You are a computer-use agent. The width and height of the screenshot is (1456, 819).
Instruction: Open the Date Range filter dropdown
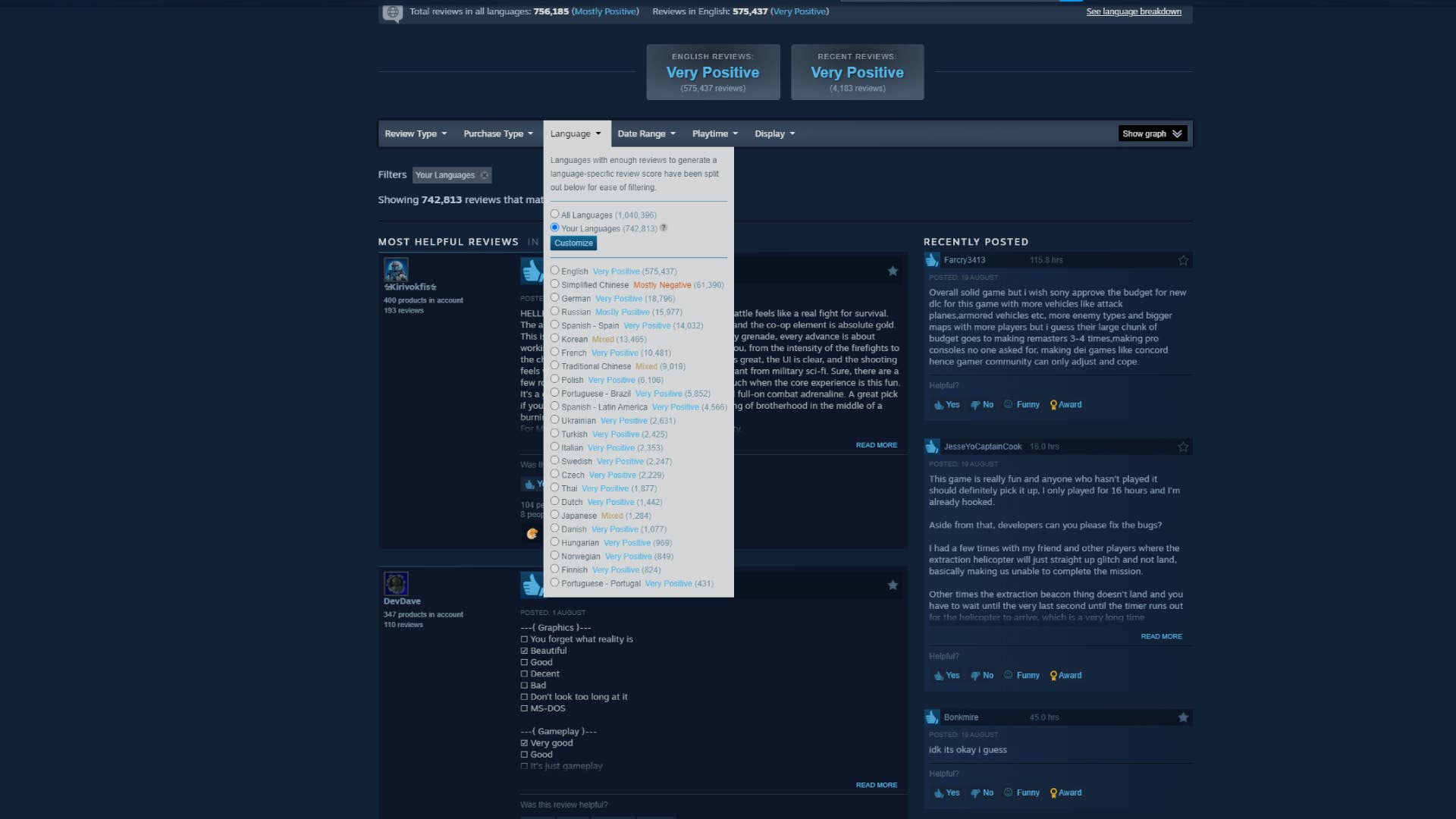[642, 133]
